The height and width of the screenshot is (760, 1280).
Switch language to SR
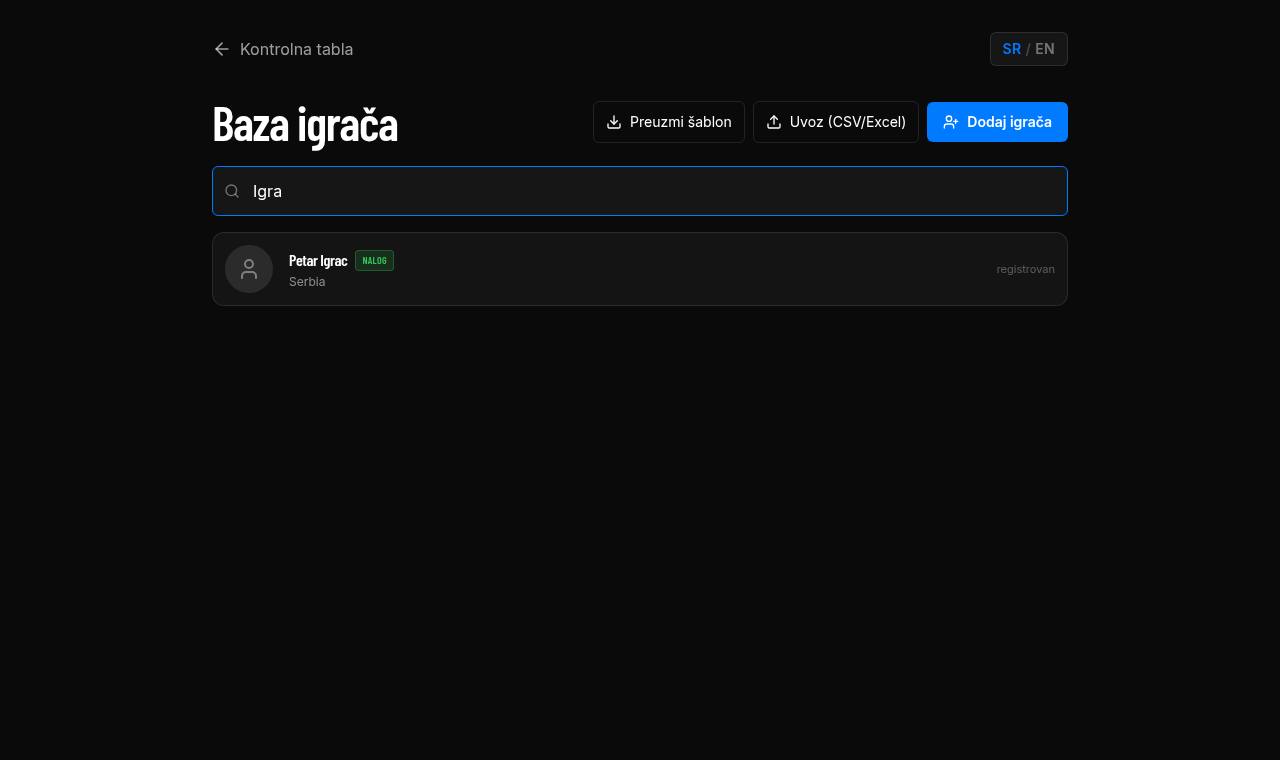pyautogui.click(x=1011, y=49)
